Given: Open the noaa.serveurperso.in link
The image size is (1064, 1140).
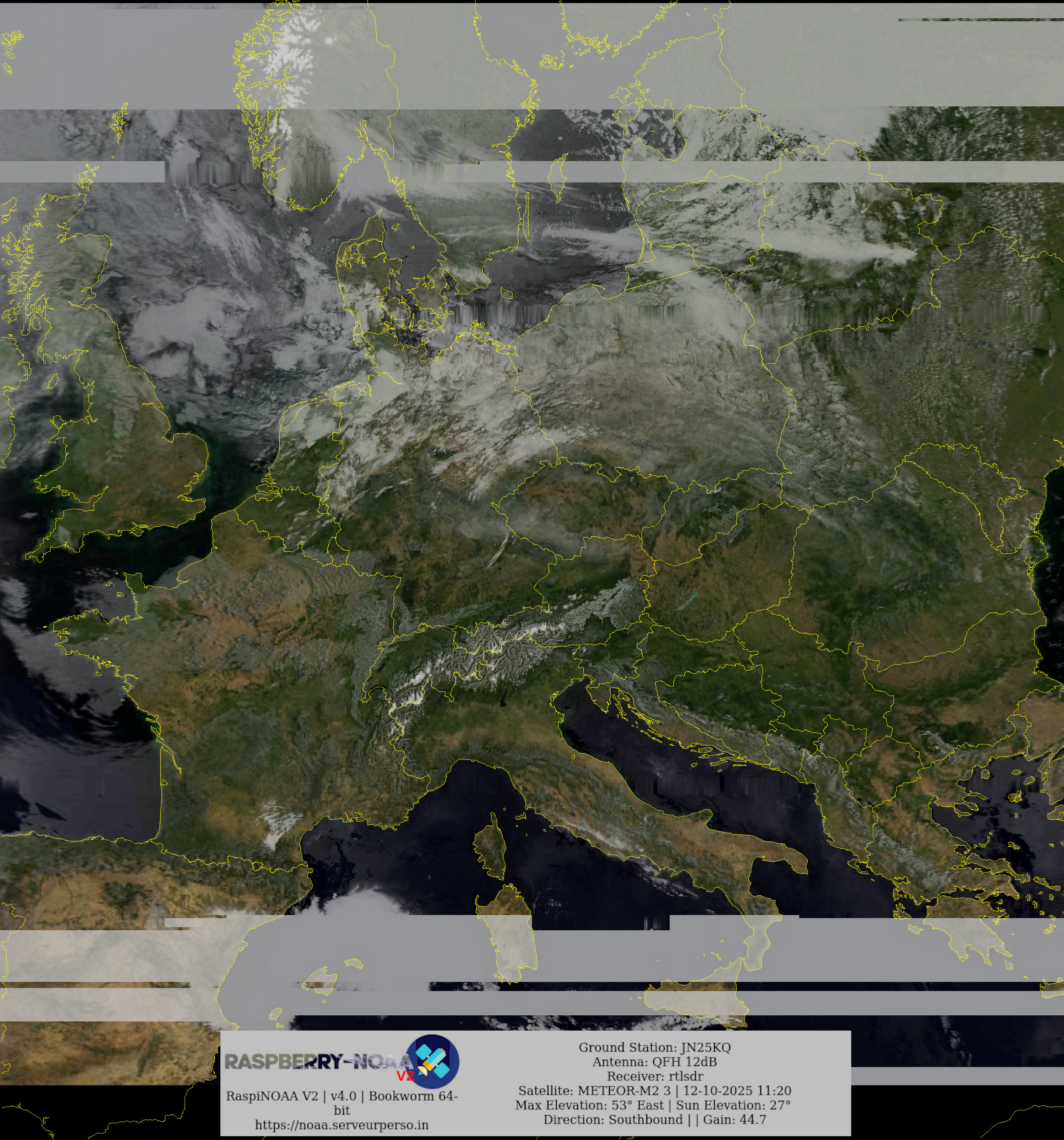Looking at the screenshot, I should pyautogui.click(x=341, y=1124).
